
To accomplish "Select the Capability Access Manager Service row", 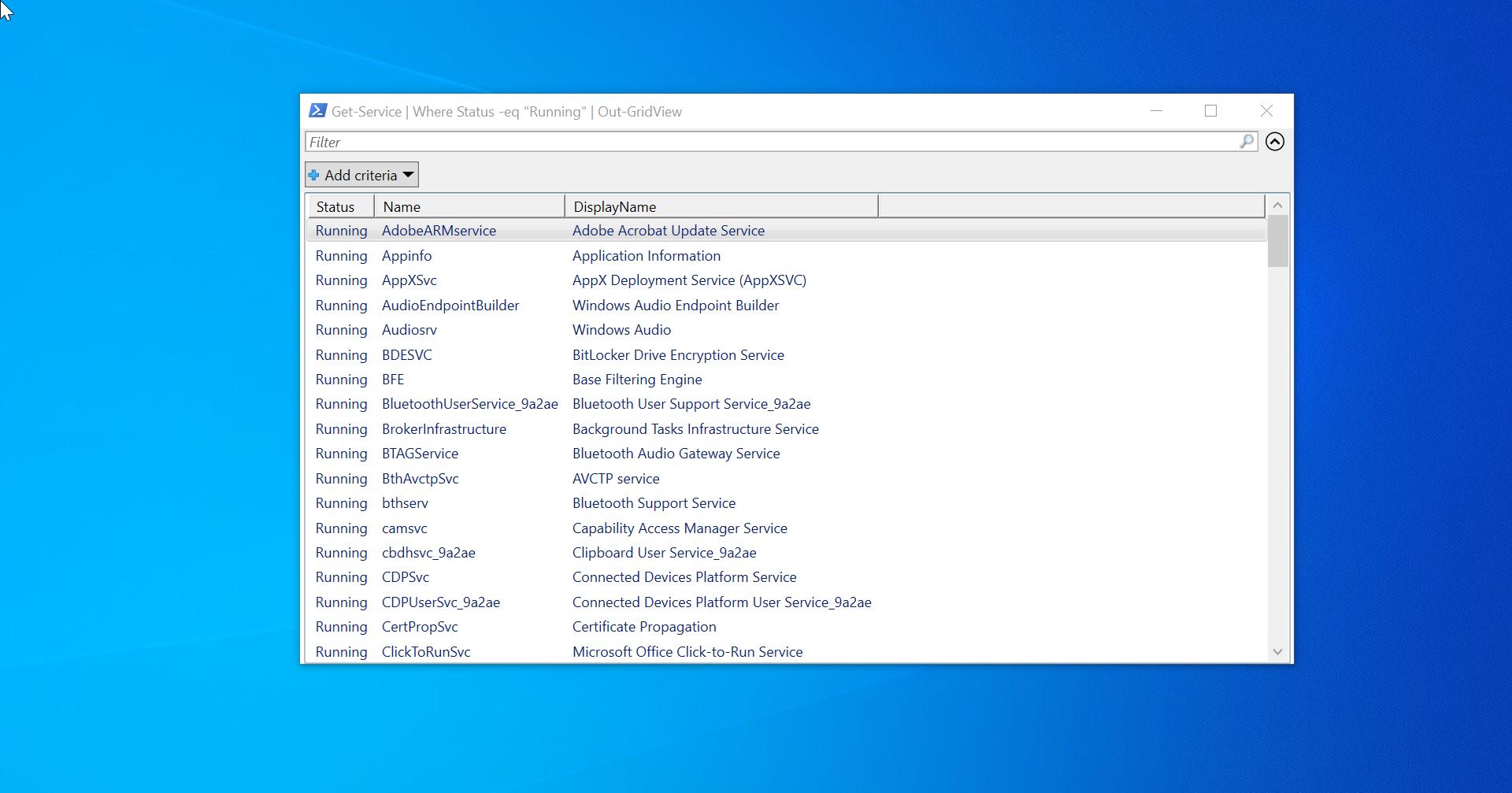I will pos(551,528).
